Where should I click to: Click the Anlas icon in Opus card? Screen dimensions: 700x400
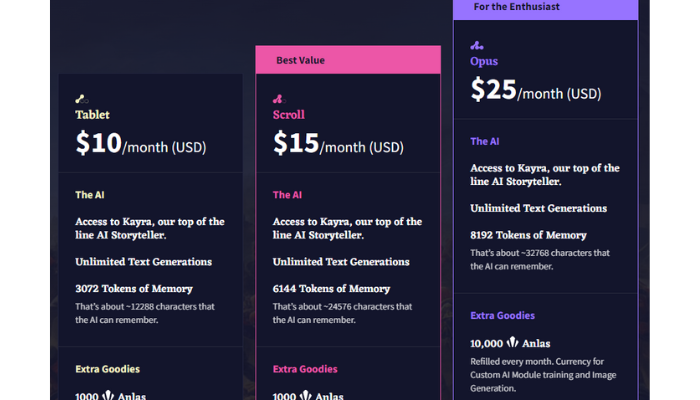(x=512, y=342)
